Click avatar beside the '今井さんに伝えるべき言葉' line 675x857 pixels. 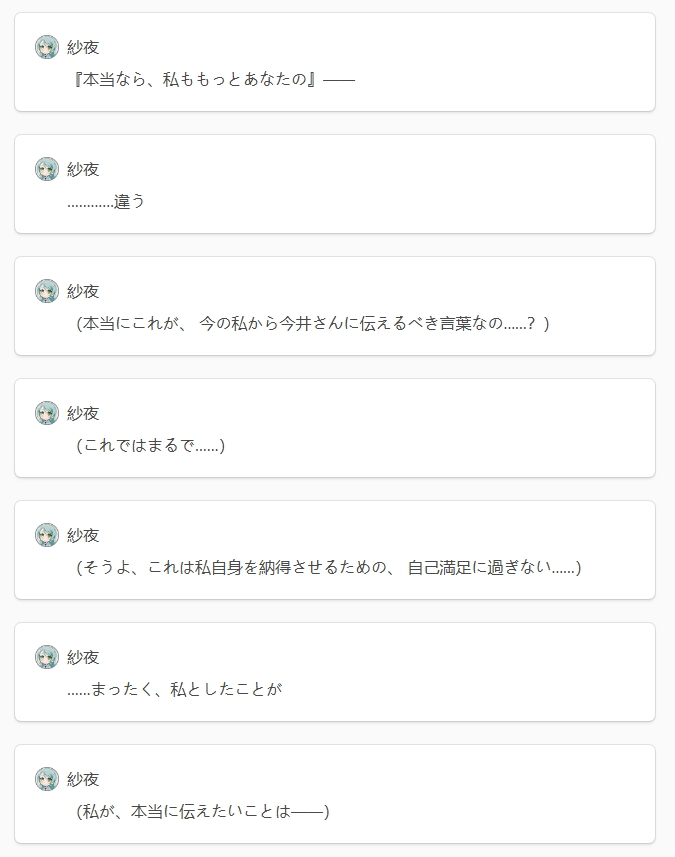[47, 291]
